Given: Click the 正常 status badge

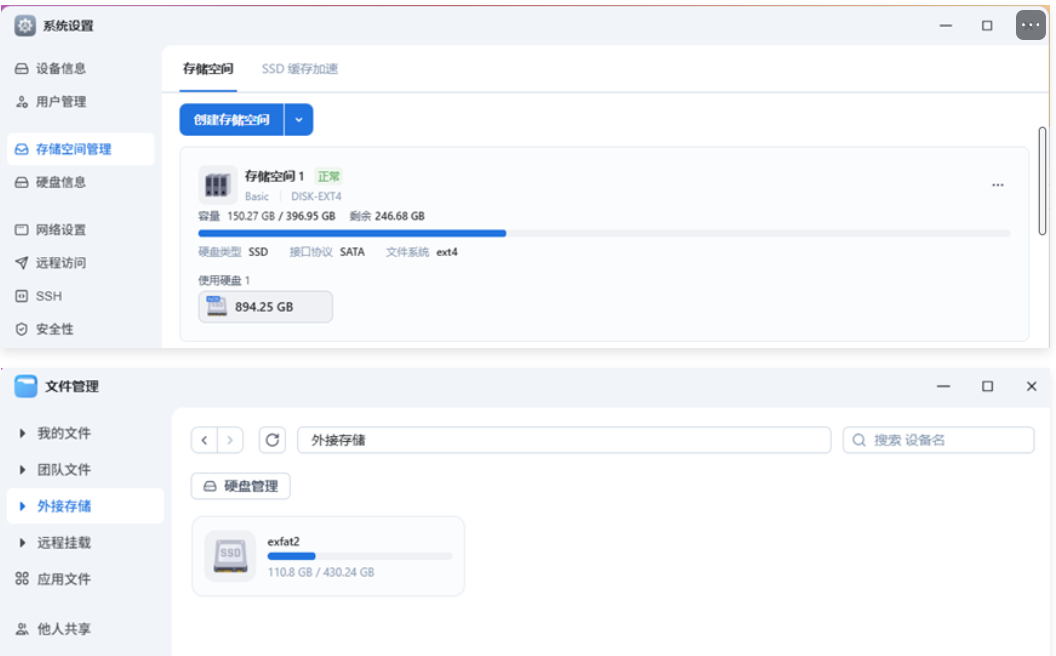Looking at the screenshot, I should [x=329, y=176].
